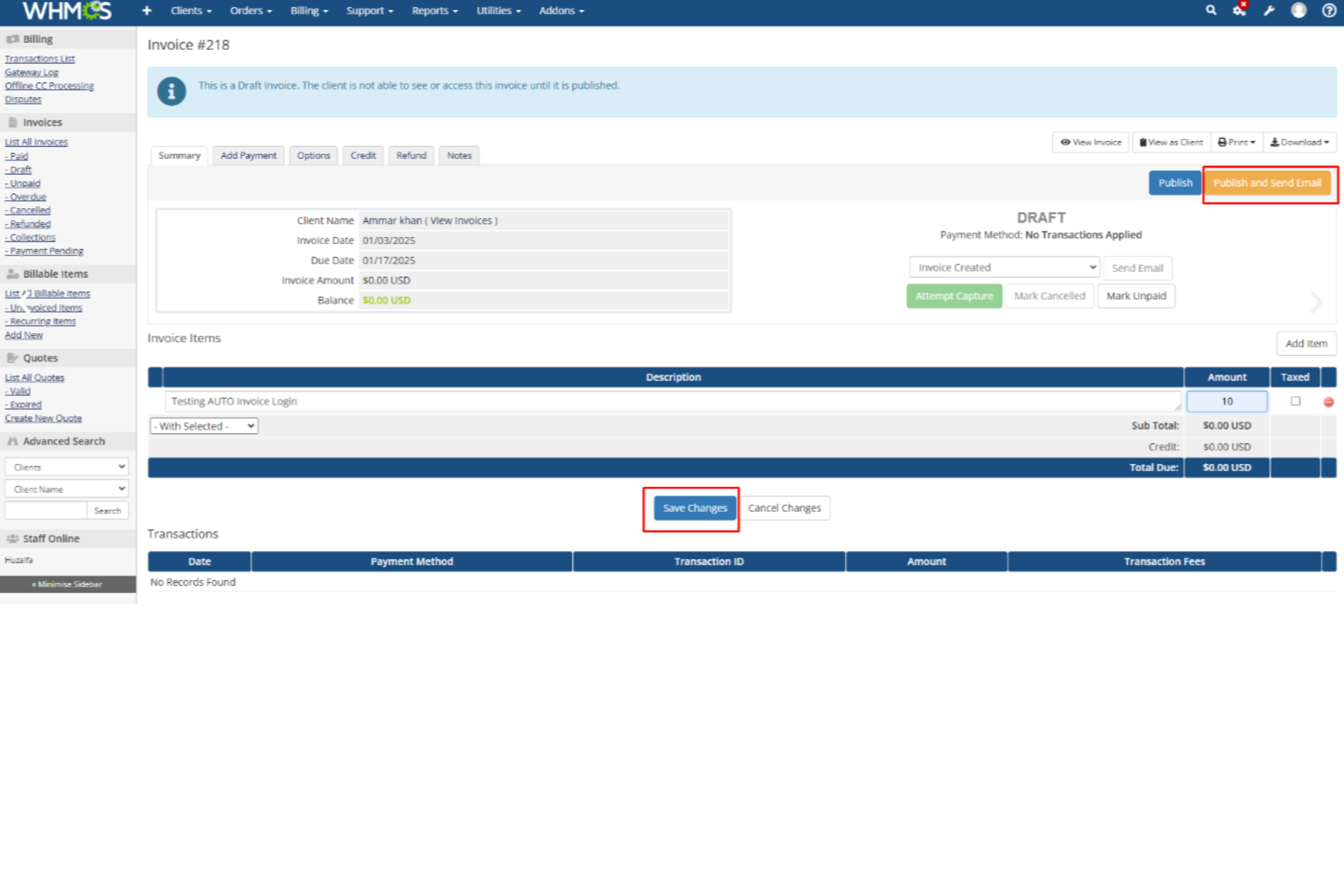Click Publish and Send Email button
1344x896 pixels.
pos(1267,183)
